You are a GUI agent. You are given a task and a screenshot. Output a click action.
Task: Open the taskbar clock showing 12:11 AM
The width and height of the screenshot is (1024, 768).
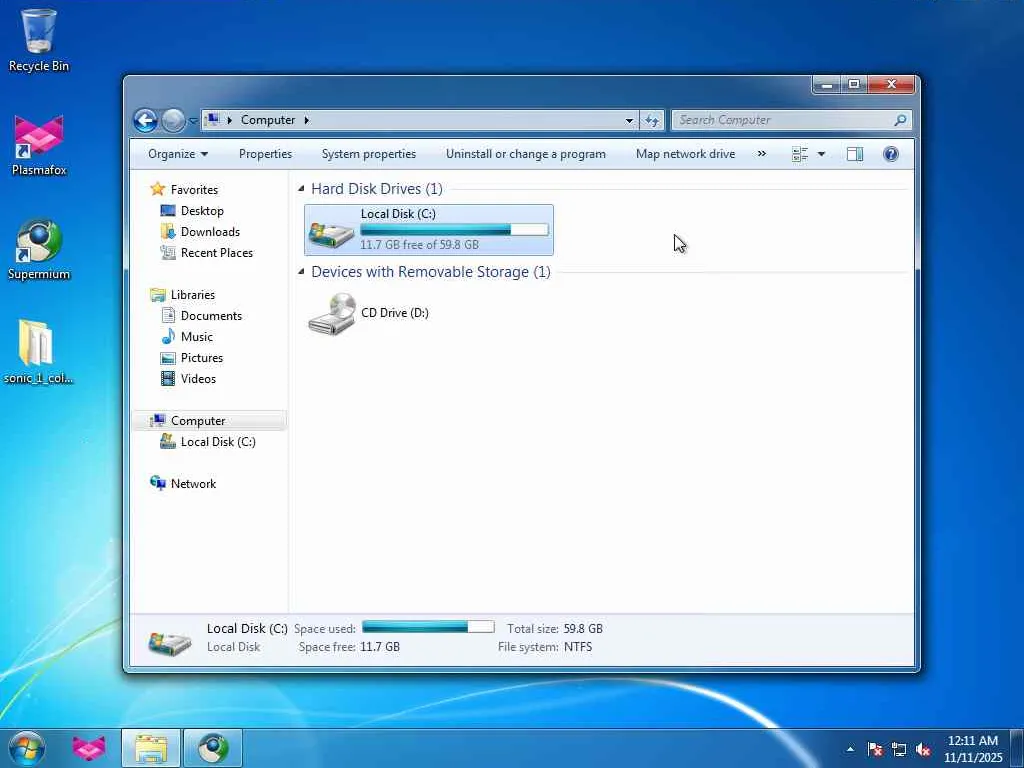click(972, 748)
